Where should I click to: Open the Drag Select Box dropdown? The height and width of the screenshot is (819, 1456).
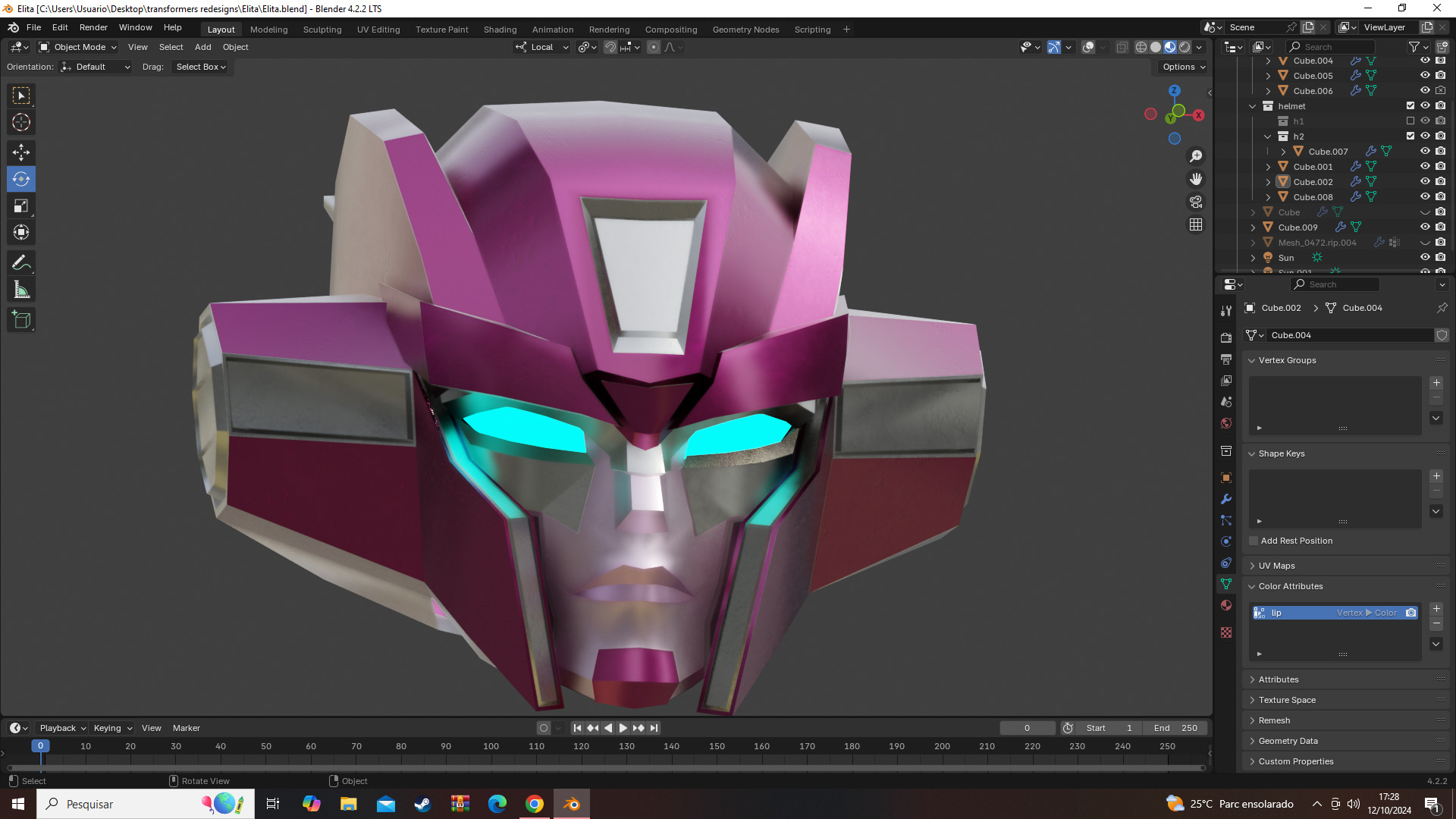200,67
